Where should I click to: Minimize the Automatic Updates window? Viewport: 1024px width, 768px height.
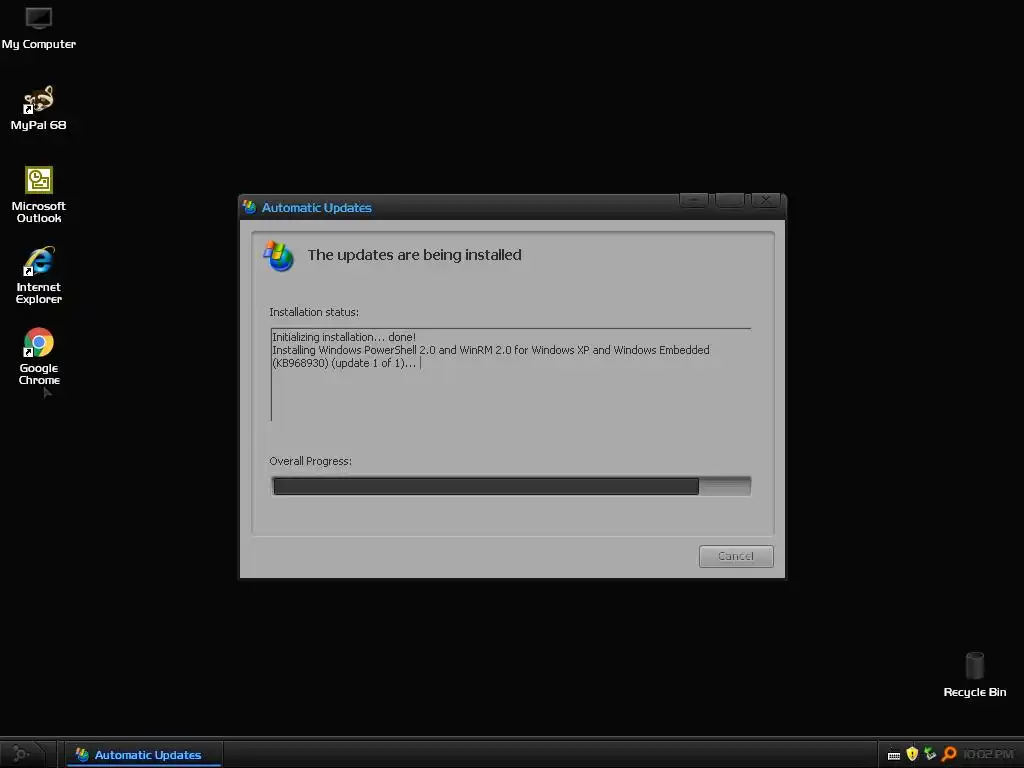tap(694, 200)
